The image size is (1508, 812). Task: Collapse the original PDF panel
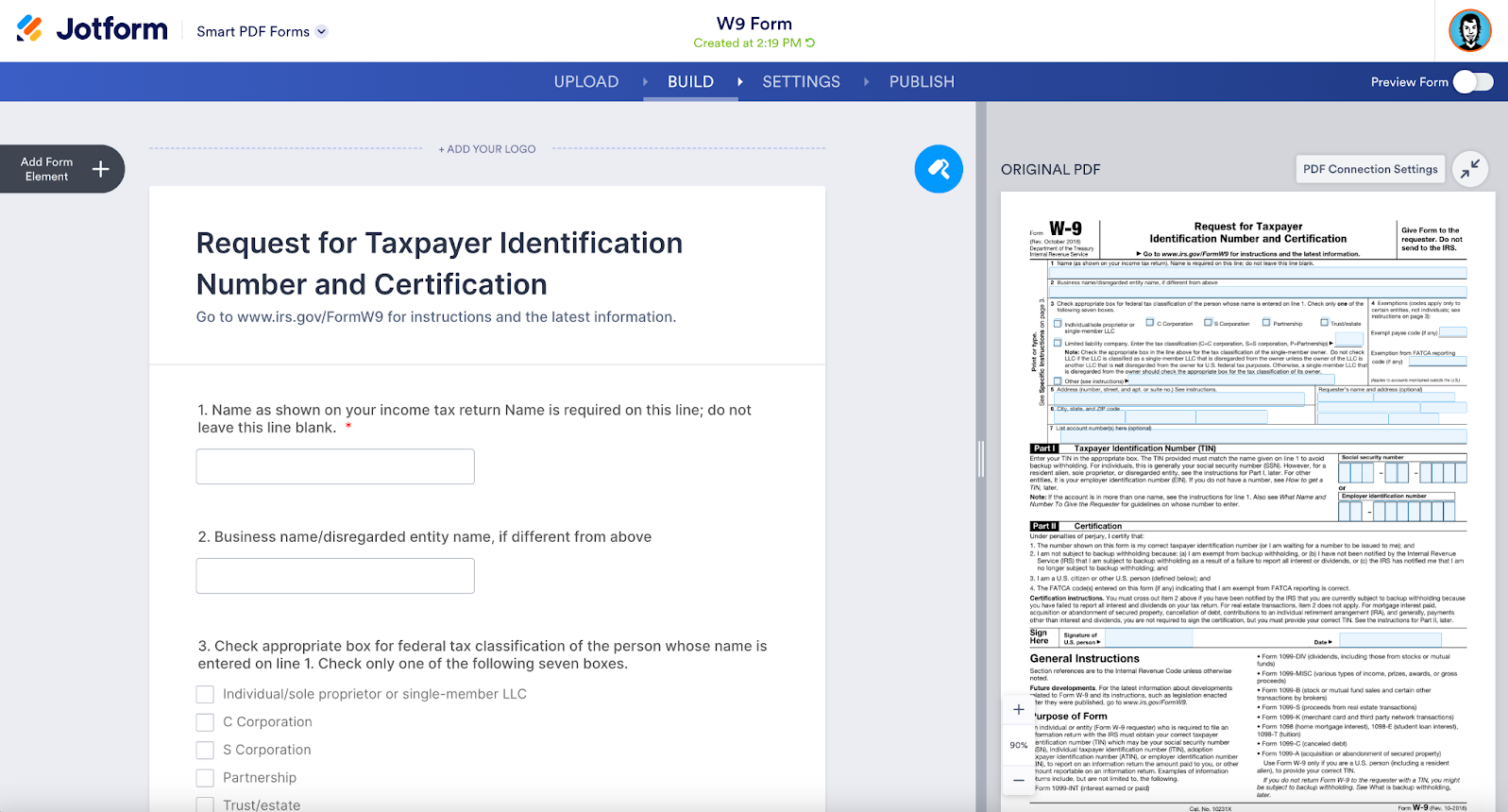click(1470, 169)
